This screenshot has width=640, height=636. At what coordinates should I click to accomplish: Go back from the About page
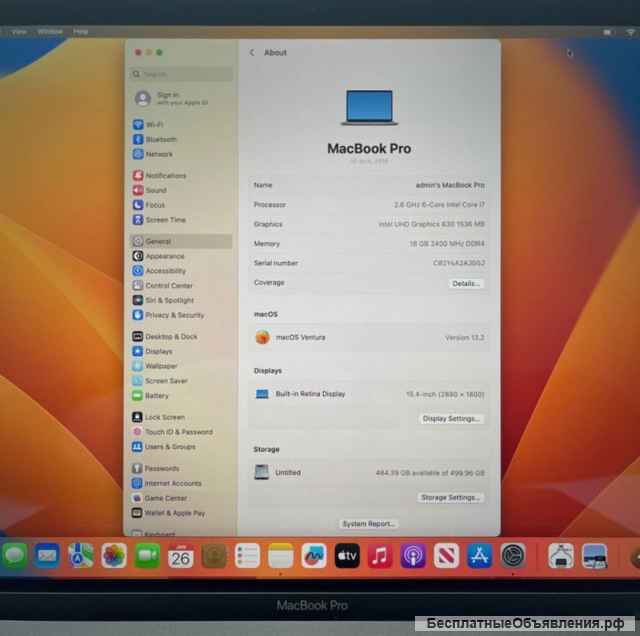point(252,52)
